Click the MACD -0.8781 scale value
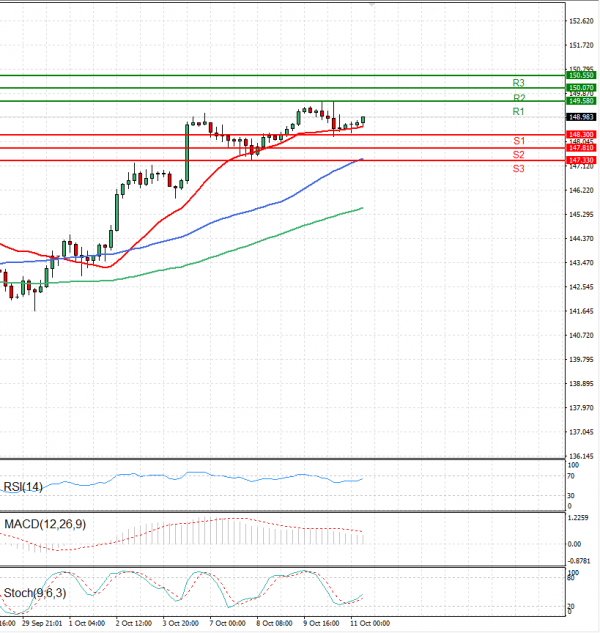 coord(579,561)
